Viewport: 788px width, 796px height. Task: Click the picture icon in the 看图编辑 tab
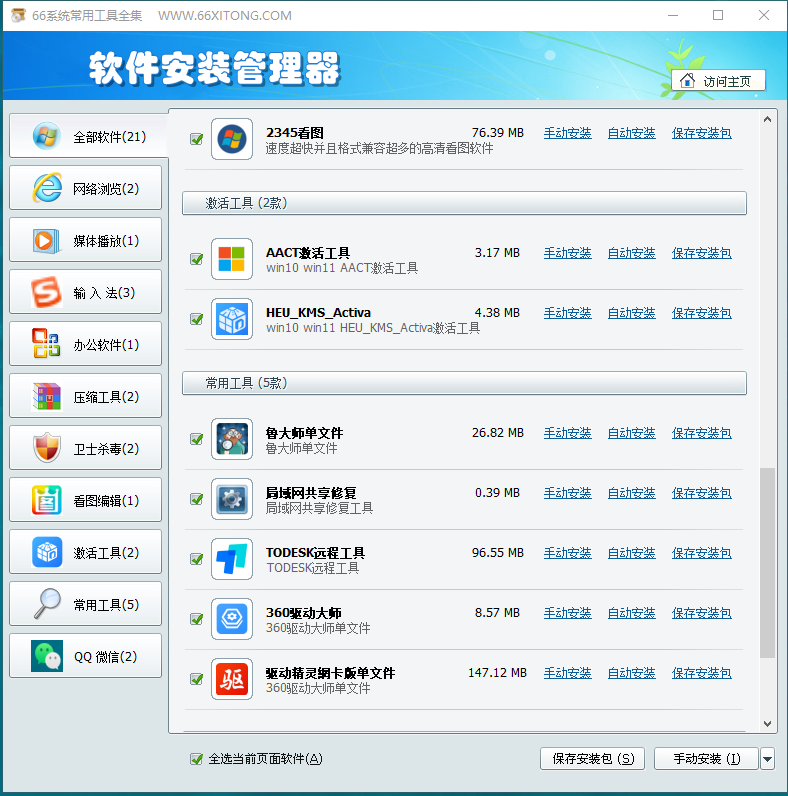click(x=47, y=501)
